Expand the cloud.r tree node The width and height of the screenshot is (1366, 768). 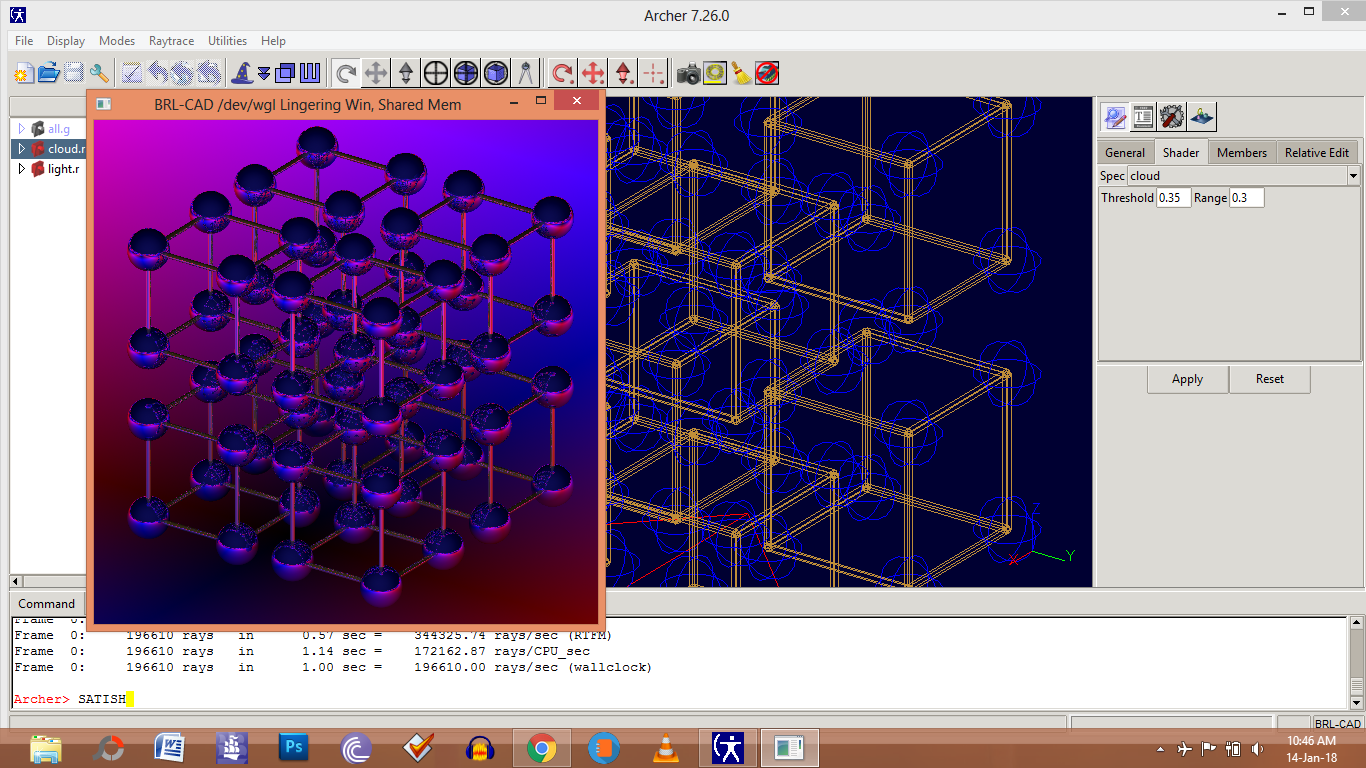pos(21,149)
